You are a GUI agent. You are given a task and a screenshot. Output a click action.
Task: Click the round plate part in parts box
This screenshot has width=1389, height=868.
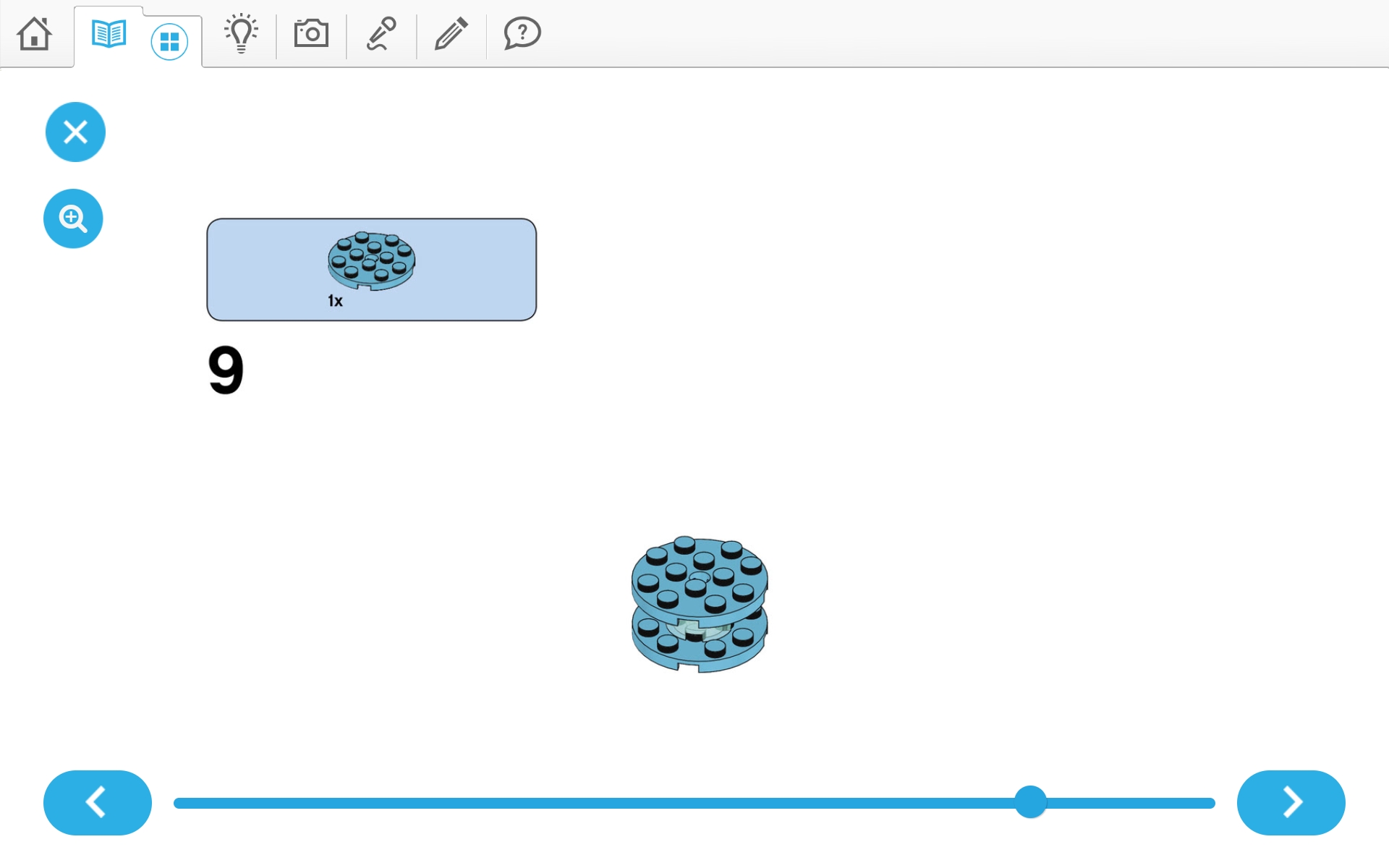[x=372, y=260]
